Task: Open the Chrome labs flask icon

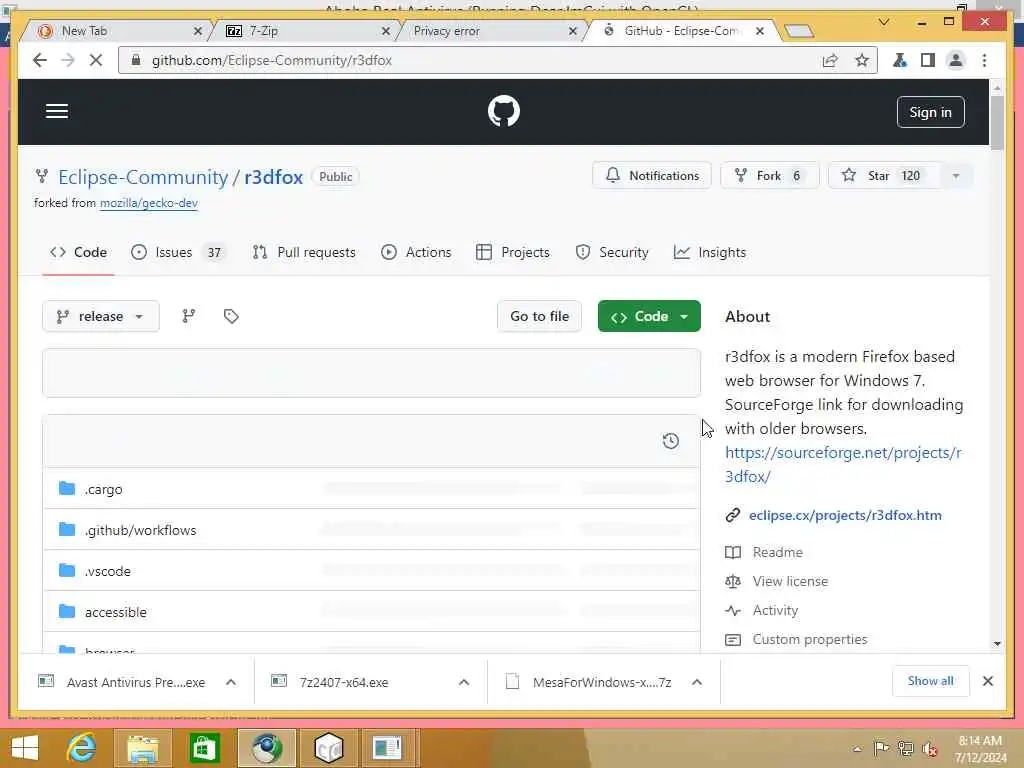Action: (899, 60)
